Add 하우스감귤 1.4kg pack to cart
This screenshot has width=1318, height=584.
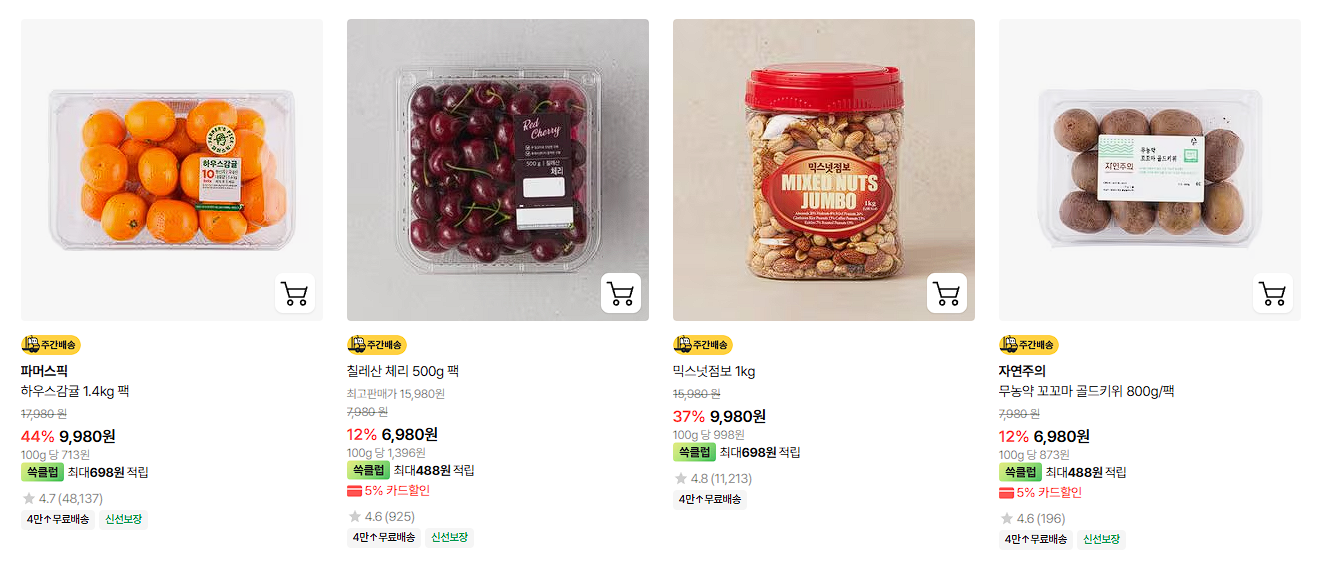(295, 294)
